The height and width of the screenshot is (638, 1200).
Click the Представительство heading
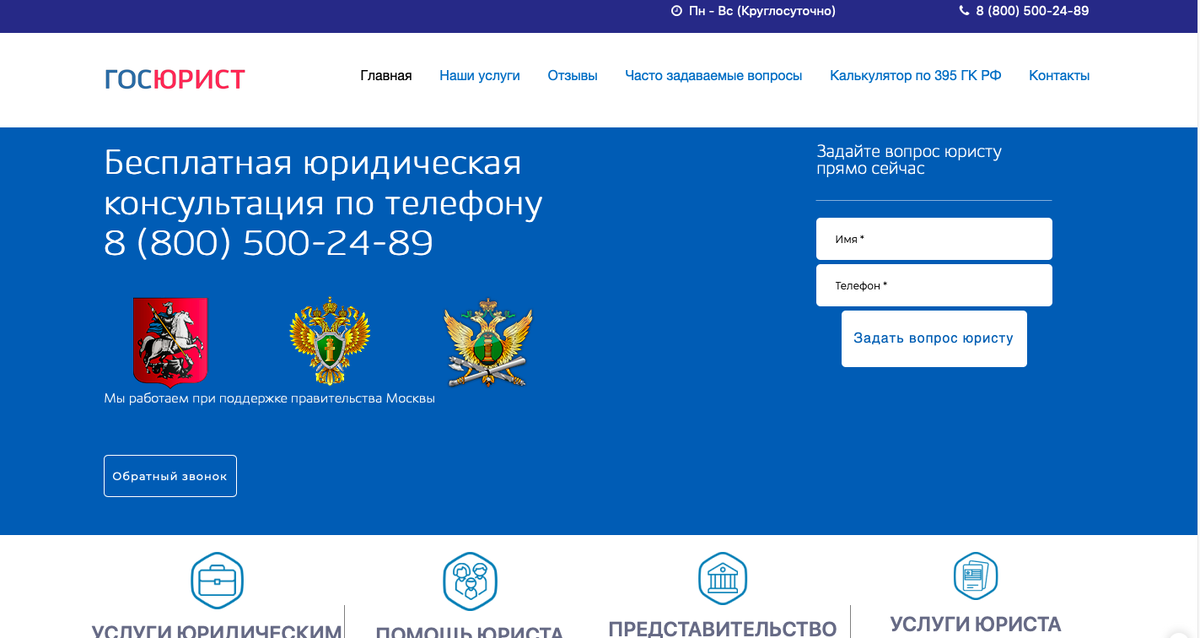[x=722, y=628]
